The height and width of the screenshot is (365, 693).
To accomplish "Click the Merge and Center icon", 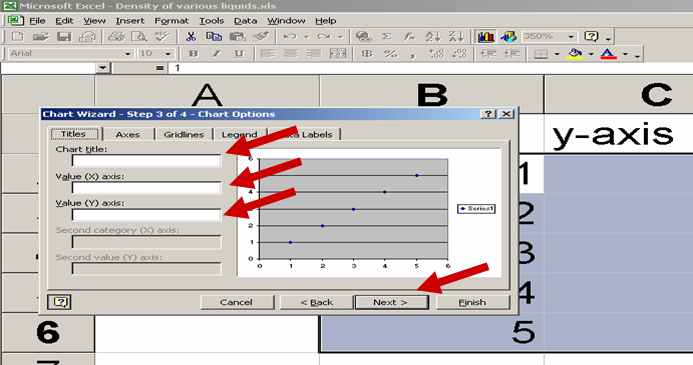I will (338, 54).
